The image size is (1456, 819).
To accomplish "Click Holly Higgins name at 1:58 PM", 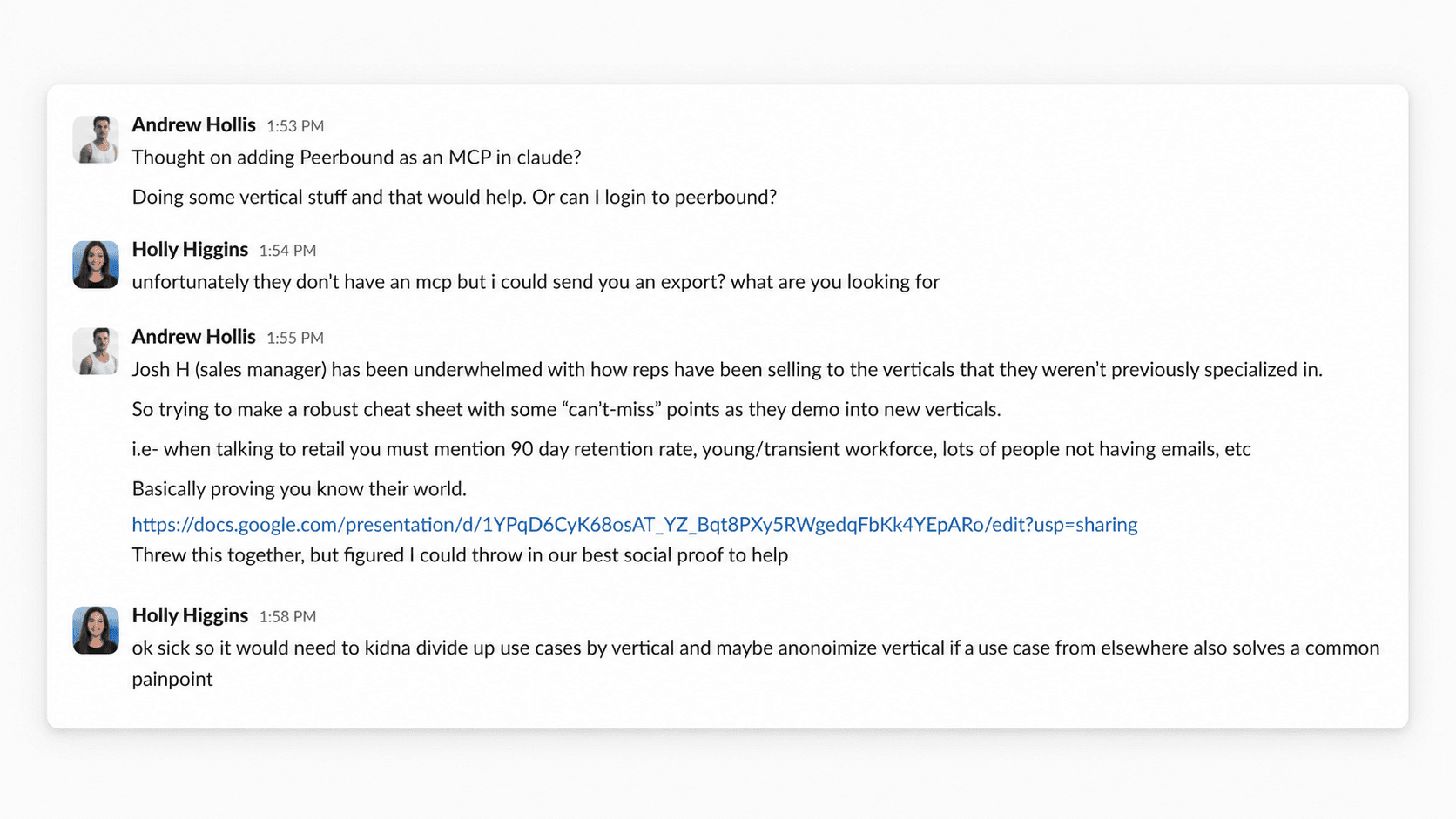I will 190,614.
